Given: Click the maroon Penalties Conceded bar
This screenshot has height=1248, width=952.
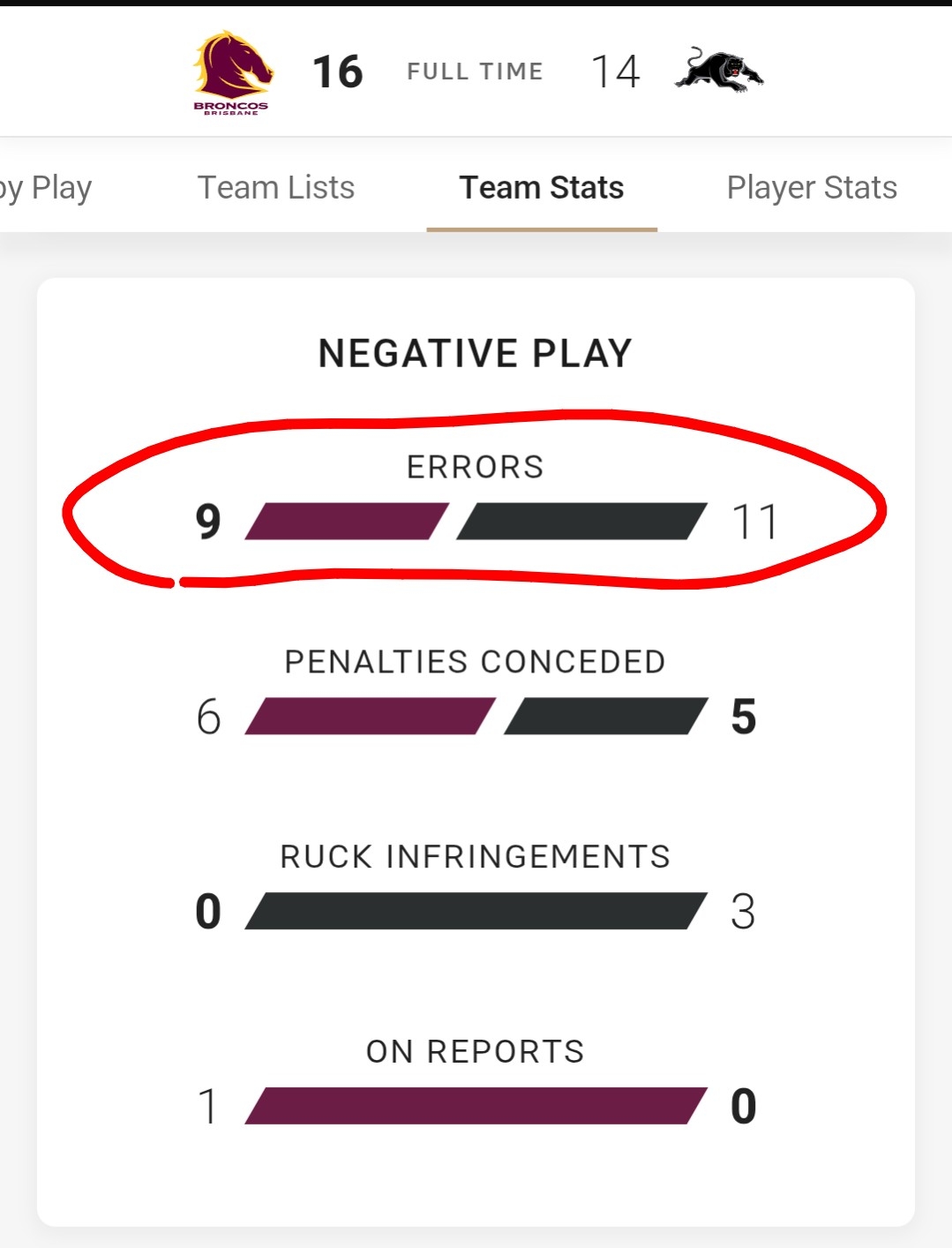Looking at the screenshot, I should 371,716.
